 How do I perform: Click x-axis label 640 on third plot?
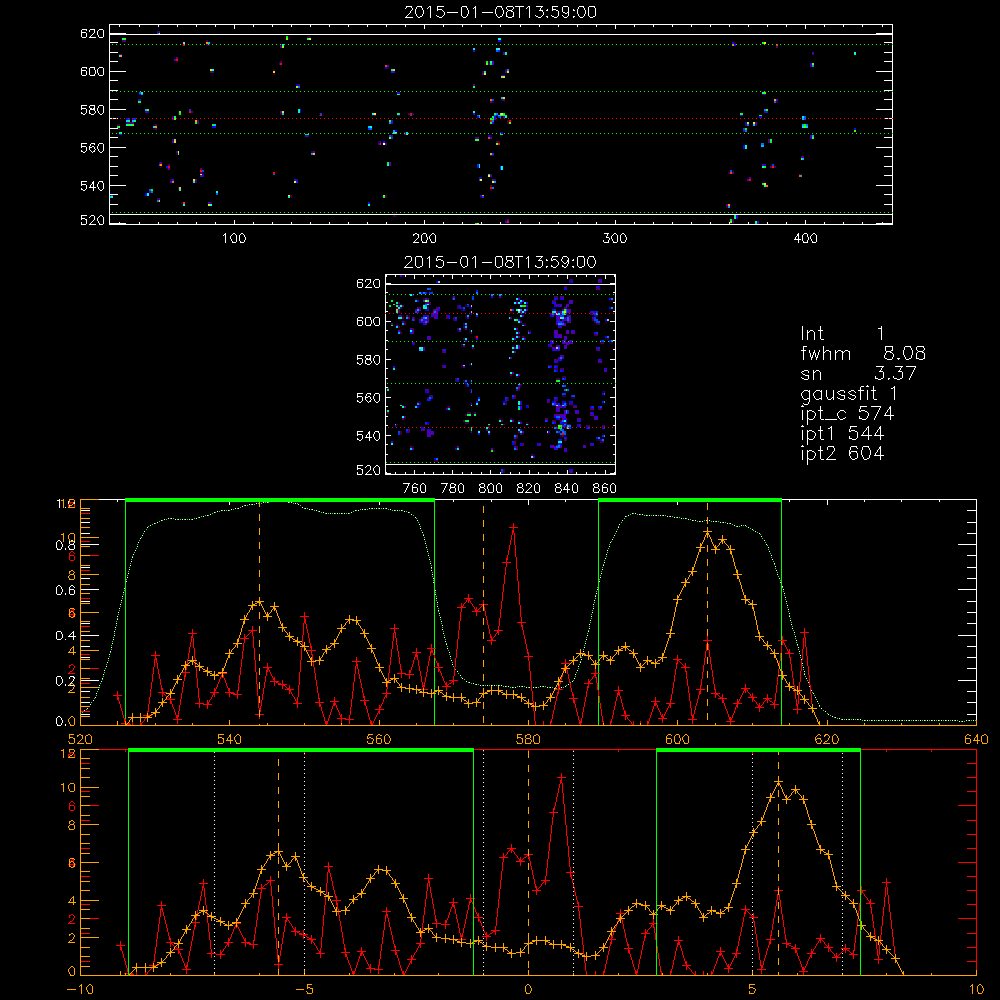[976, 739]
